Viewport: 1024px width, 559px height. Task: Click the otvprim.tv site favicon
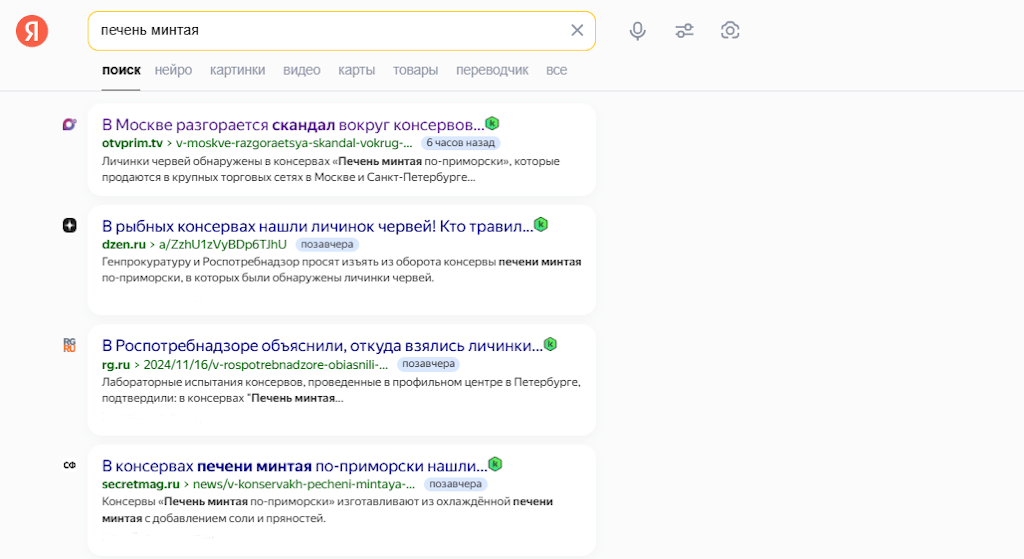pos(69,124)
